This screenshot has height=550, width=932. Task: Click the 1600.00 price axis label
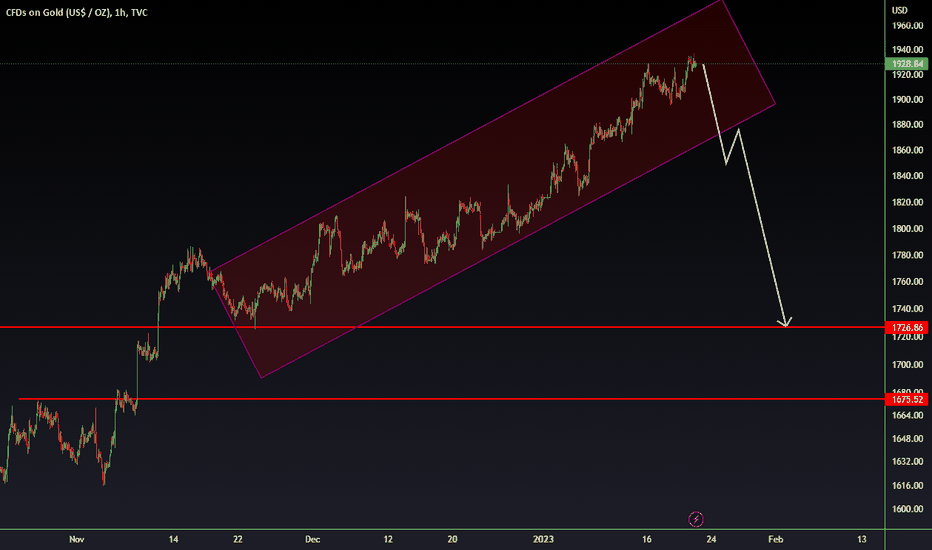(907, 509)
